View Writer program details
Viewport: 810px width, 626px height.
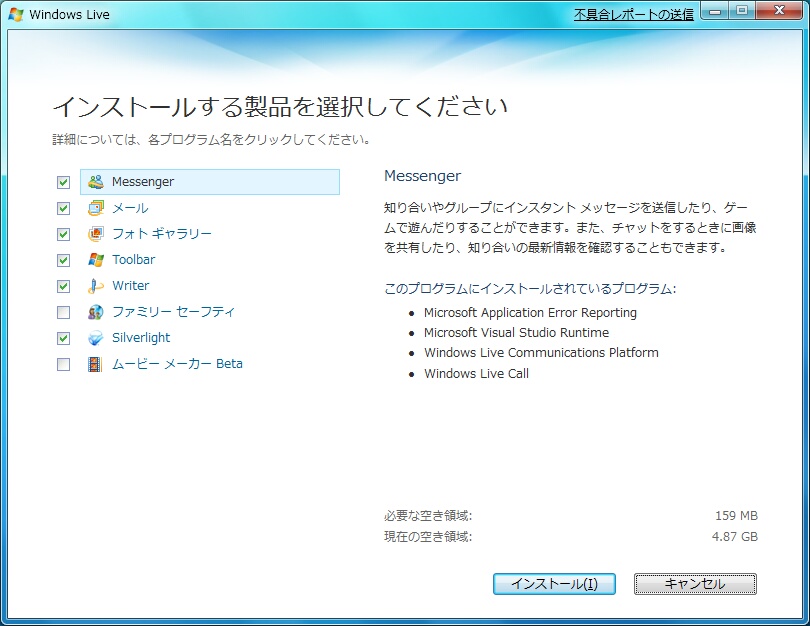click(x=131, y=286)
